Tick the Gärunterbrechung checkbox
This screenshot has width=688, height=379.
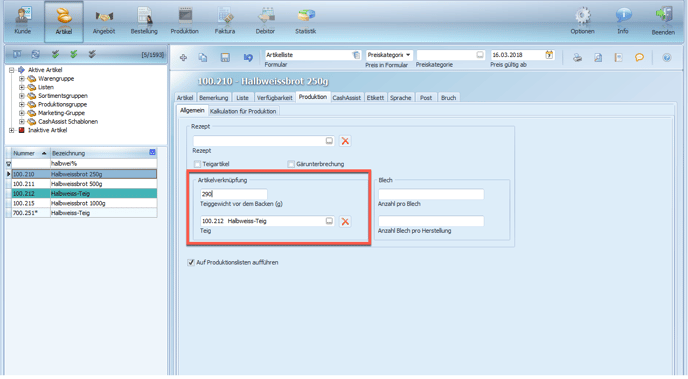pos(291,164)
